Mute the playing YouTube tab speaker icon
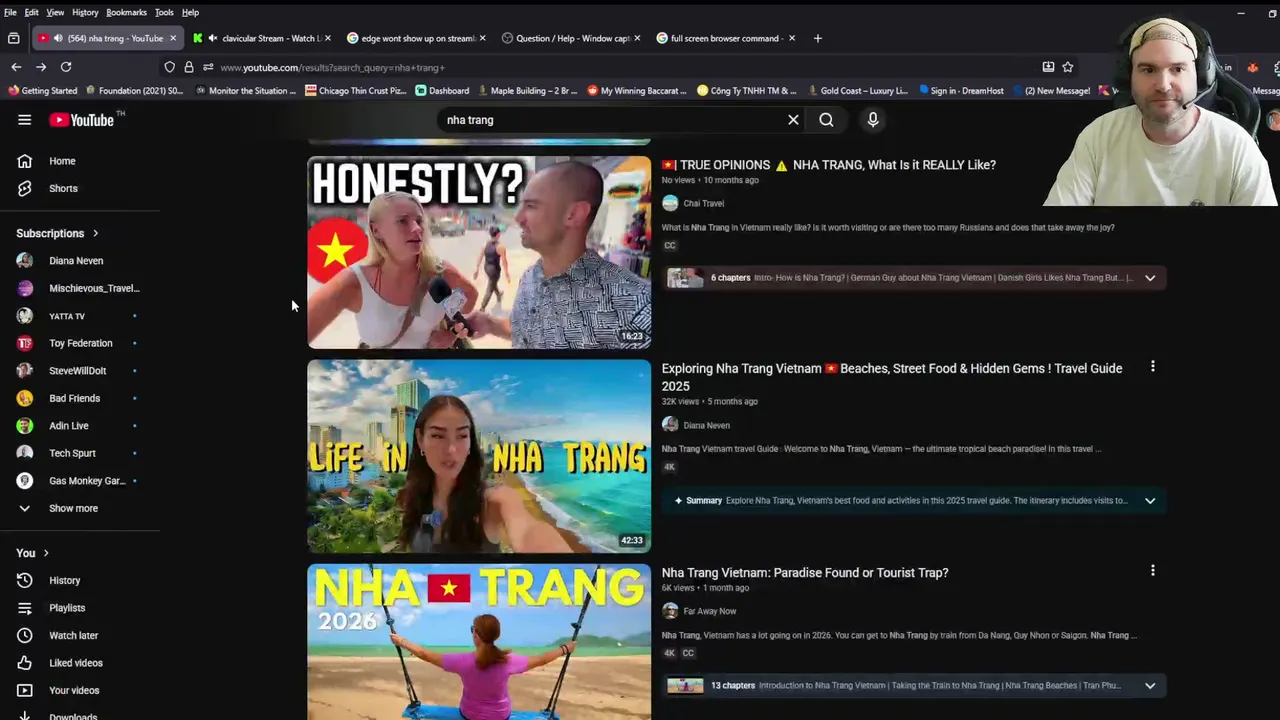Screen dimensions: 1280x720 [58, 38]
